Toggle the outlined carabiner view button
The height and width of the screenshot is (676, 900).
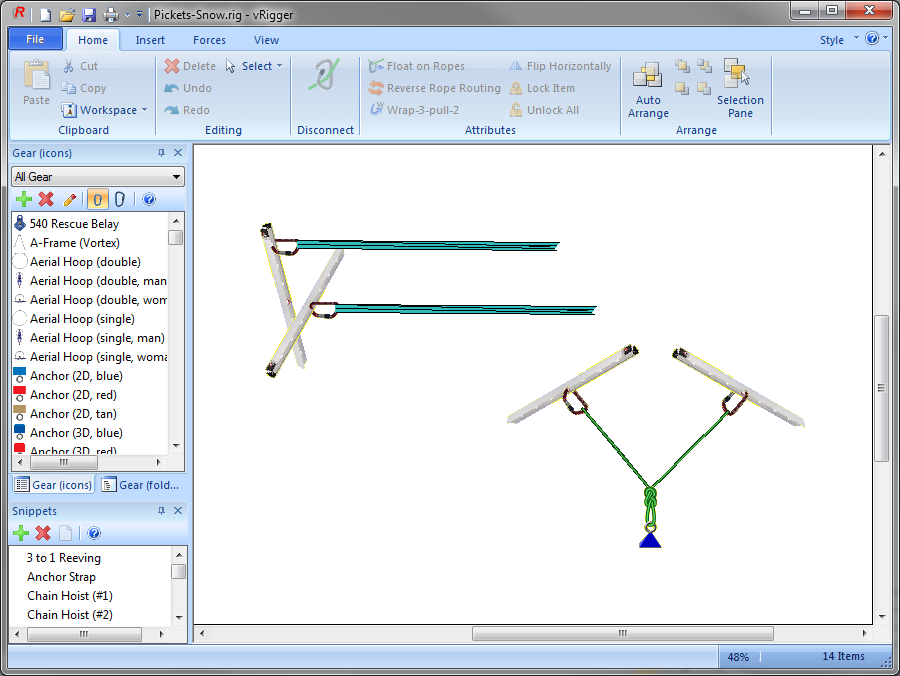coord(120,200)
